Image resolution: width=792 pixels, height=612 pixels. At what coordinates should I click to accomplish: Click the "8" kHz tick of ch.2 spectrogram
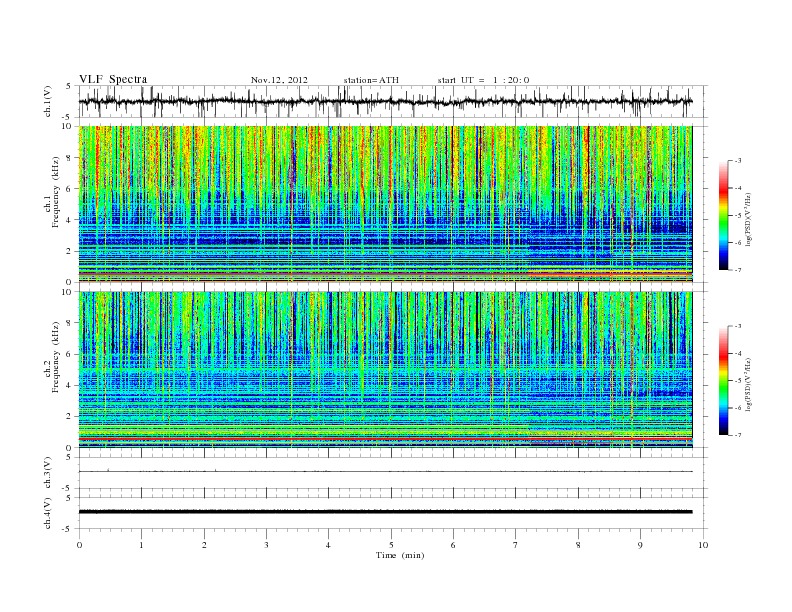[69, 323]
